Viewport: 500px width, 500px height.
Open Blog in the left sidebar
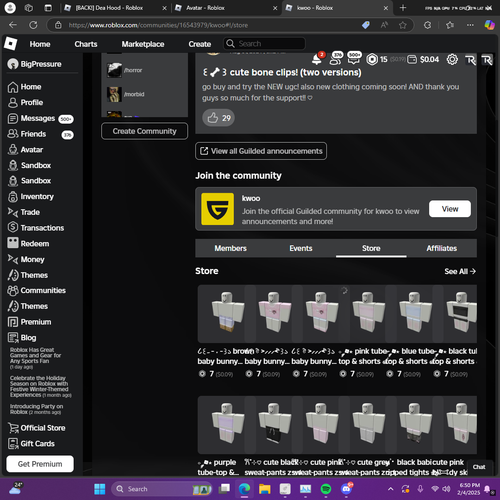22,338
